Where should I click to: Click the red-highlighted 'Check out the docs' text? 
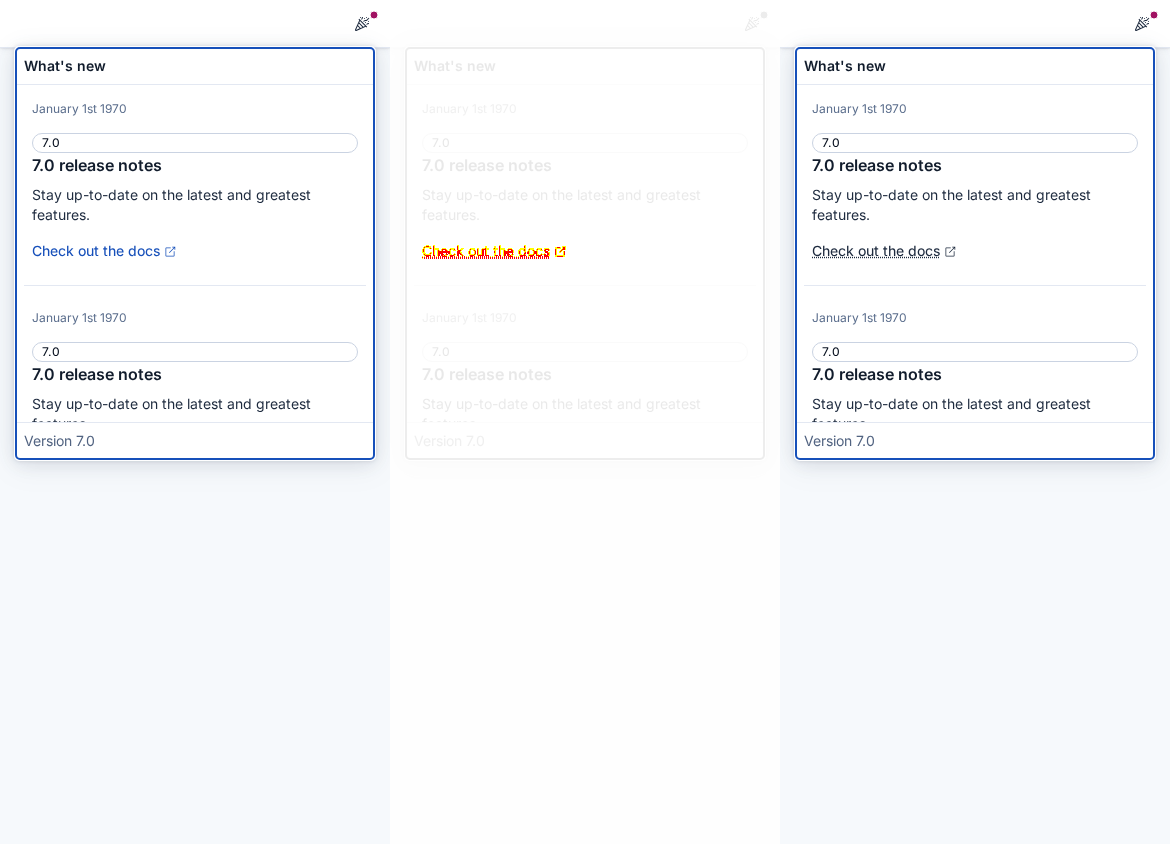[x=486, y=251]
